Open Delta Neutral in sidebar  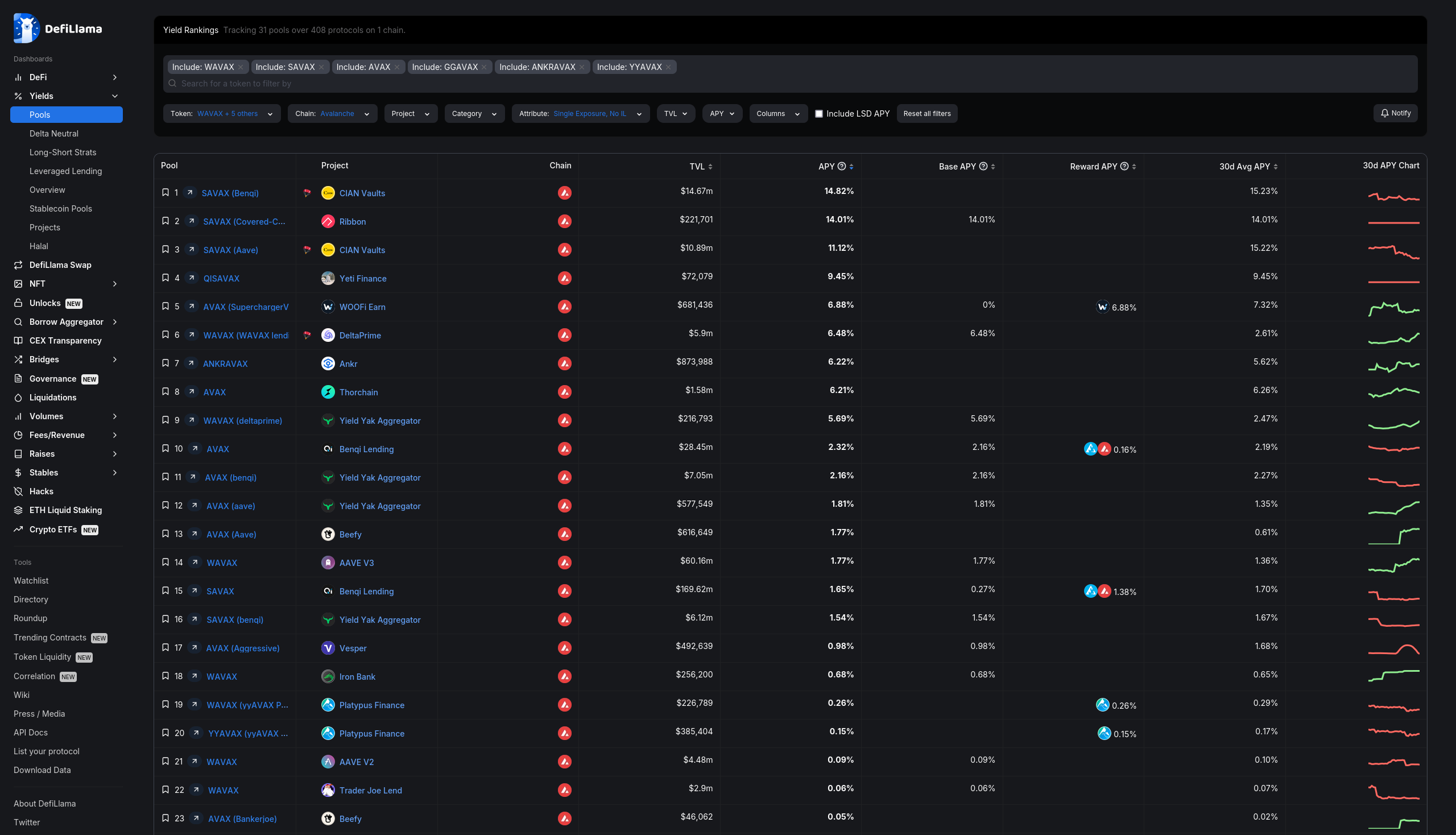54,134
